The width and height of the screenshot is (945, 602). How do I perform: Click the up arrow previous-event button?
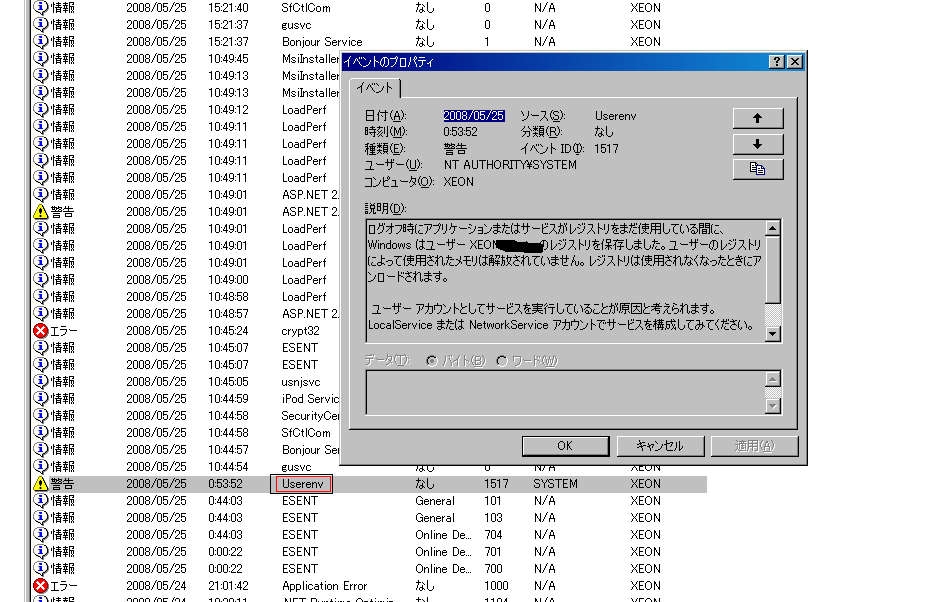click(x=758, y=118)
